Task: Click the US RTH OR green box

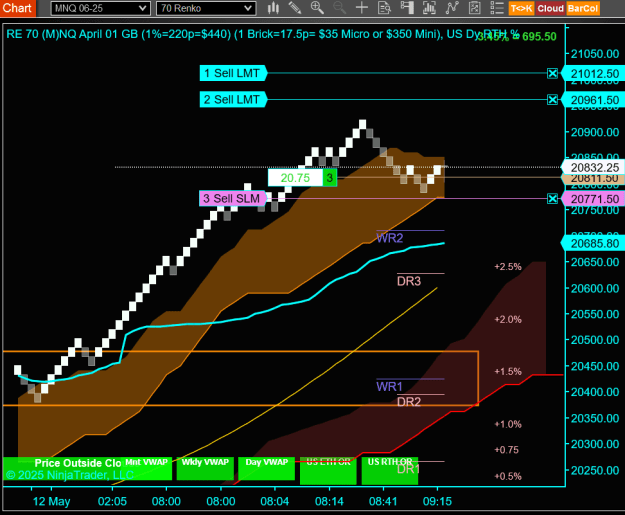Action: point(389,470)
